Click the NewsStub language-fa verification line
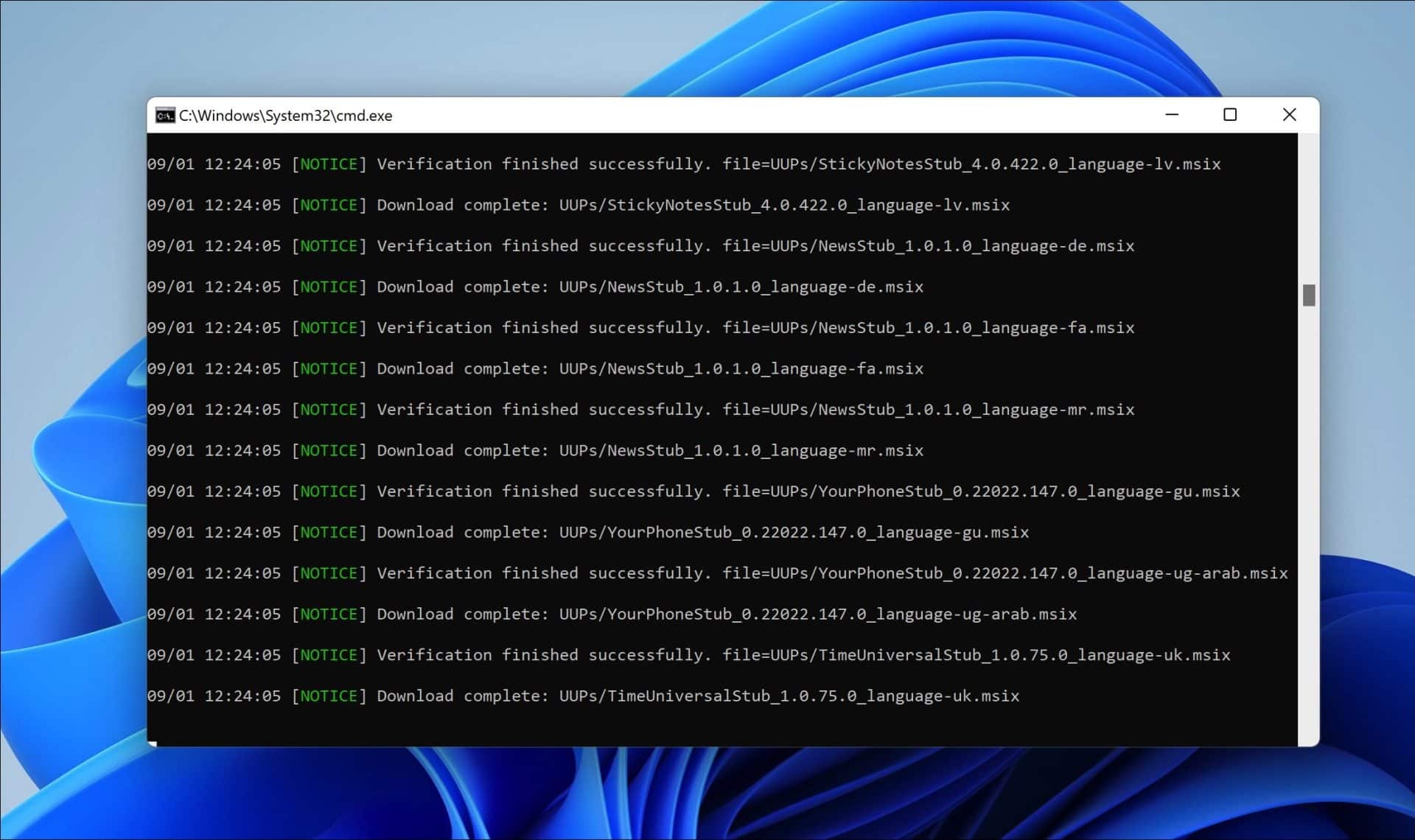This screenshot has width=1415, height=840. (640, 327)
